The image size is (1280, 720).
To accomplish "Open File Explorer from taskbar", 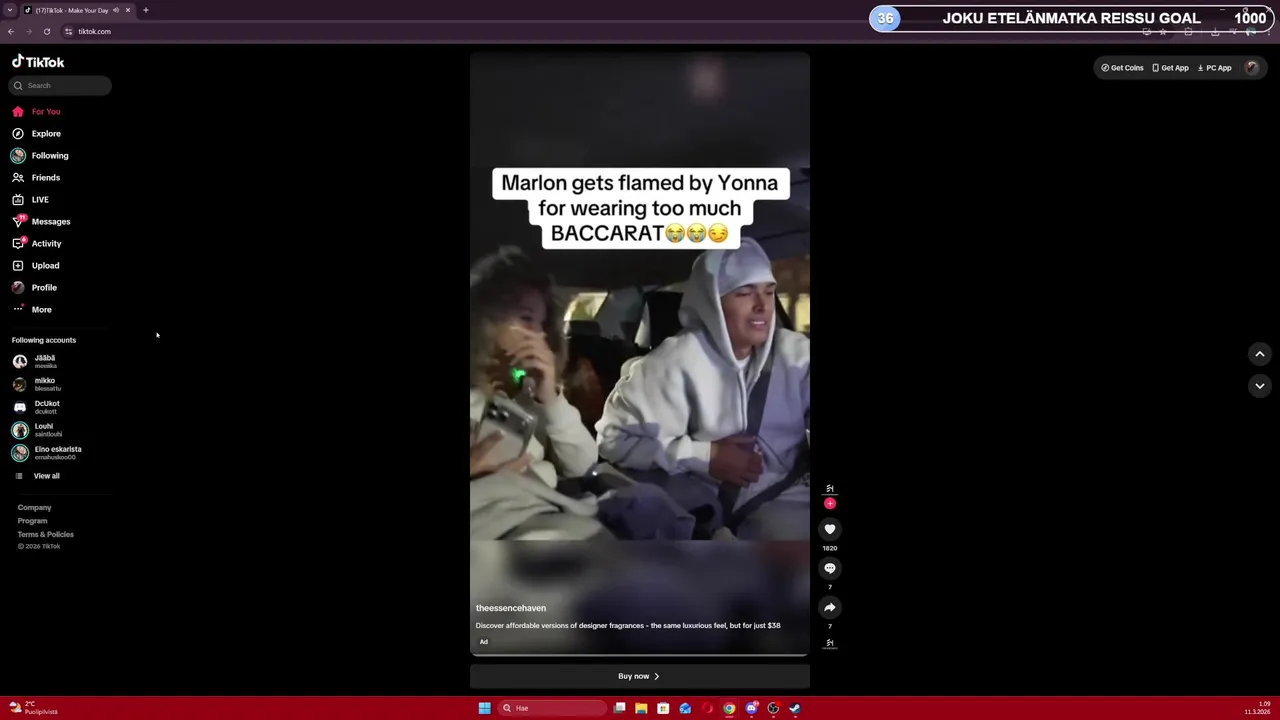I will tap(641, 708).
